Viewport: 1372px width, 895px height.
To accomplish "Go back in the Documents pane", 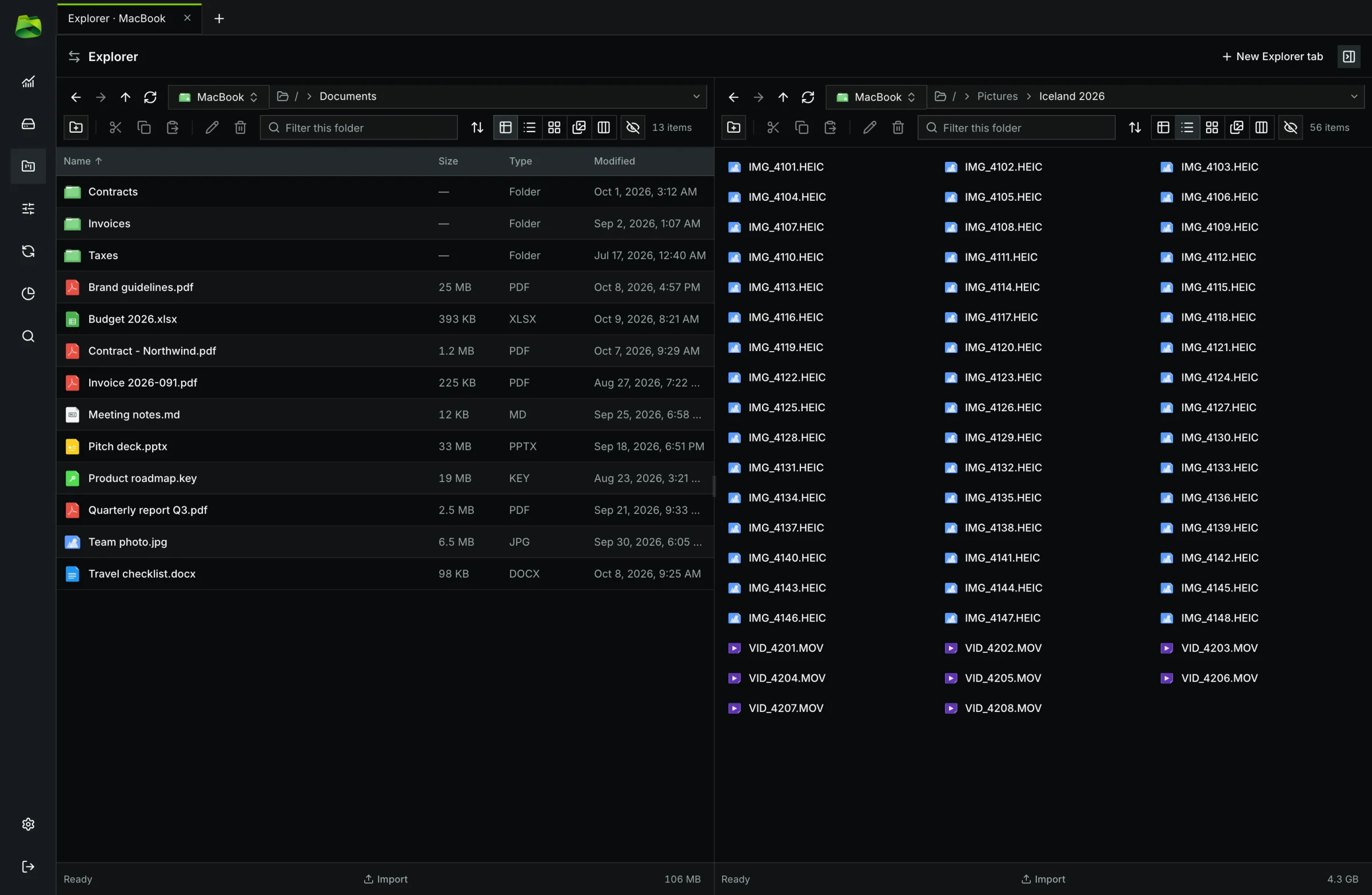I will click(x=75, y=97).
